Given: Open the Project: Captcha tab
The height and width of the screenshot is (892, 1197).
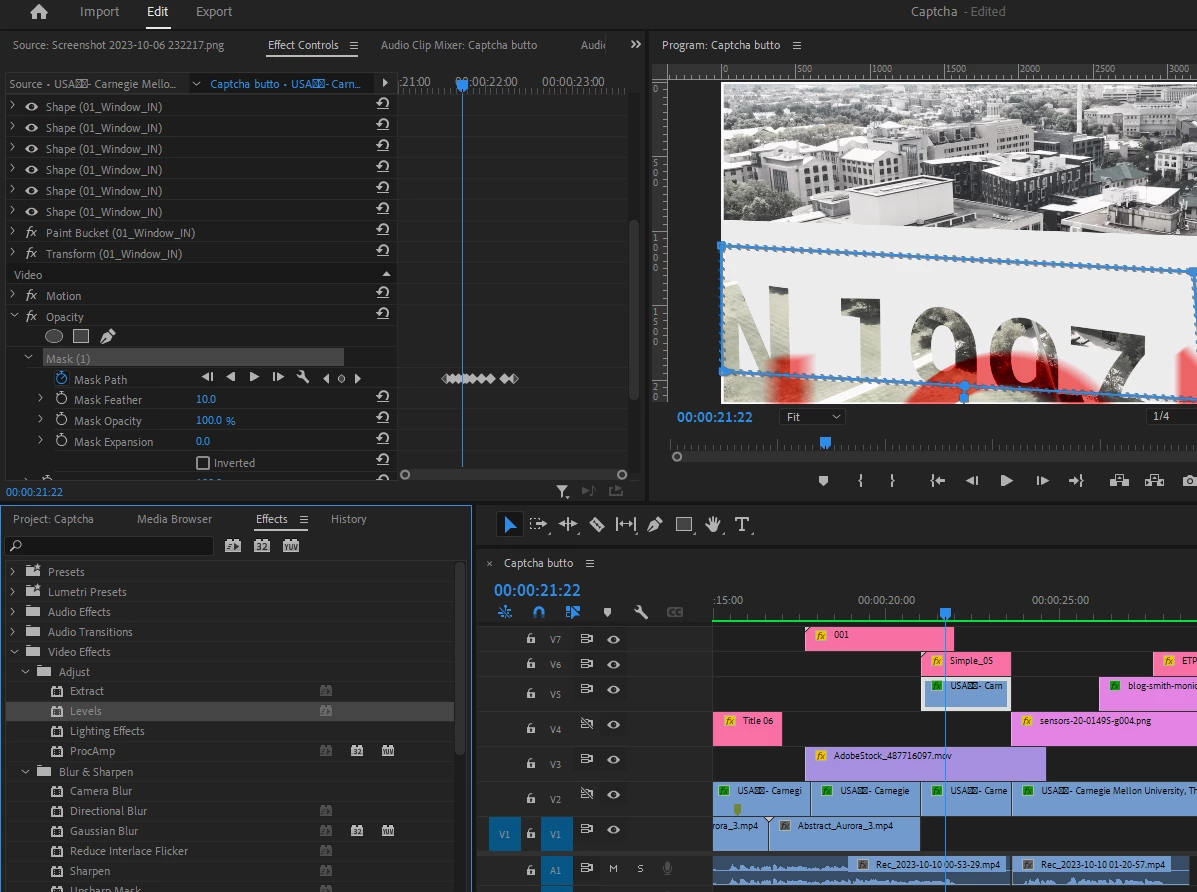Looking at the screenshot, I should coord(53,519).
